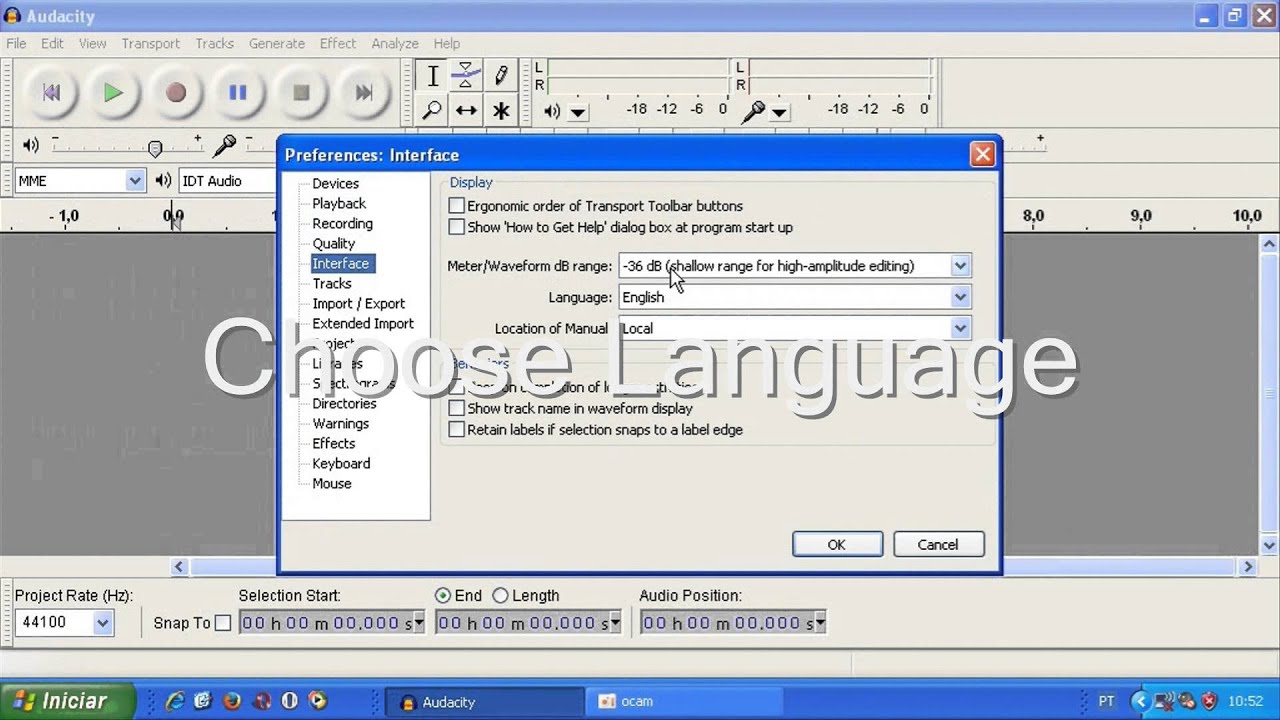Click the Iniciar start button

click(x=67, y=701)
